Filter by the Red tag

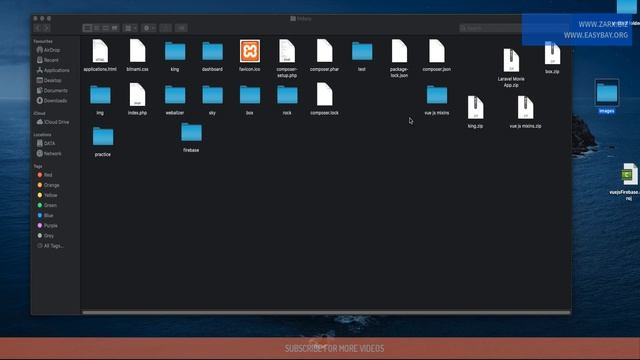pyautogui.click(x=45, y=175)
